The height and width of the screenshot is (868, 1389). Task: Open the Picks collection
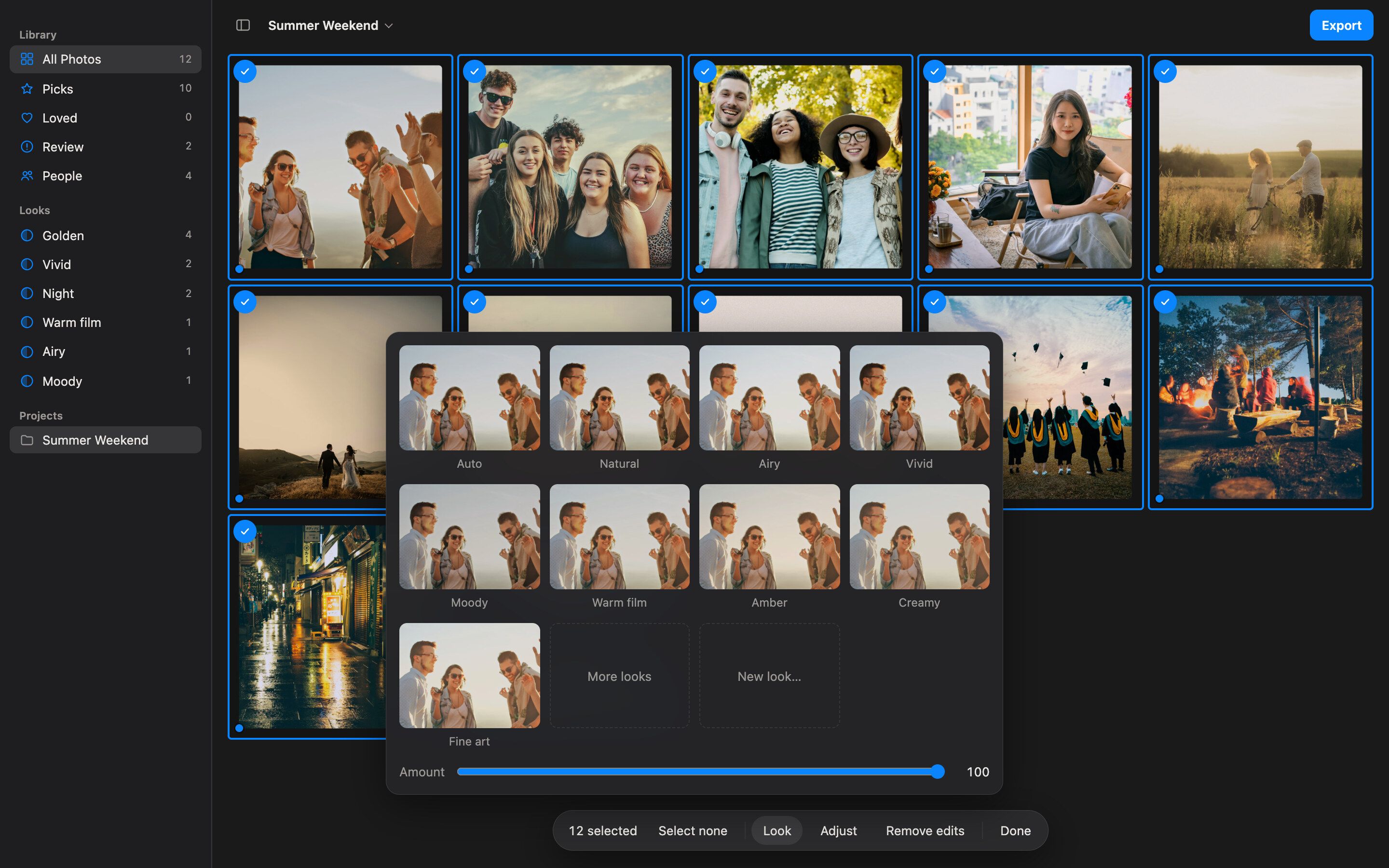[x=106, y=89]
